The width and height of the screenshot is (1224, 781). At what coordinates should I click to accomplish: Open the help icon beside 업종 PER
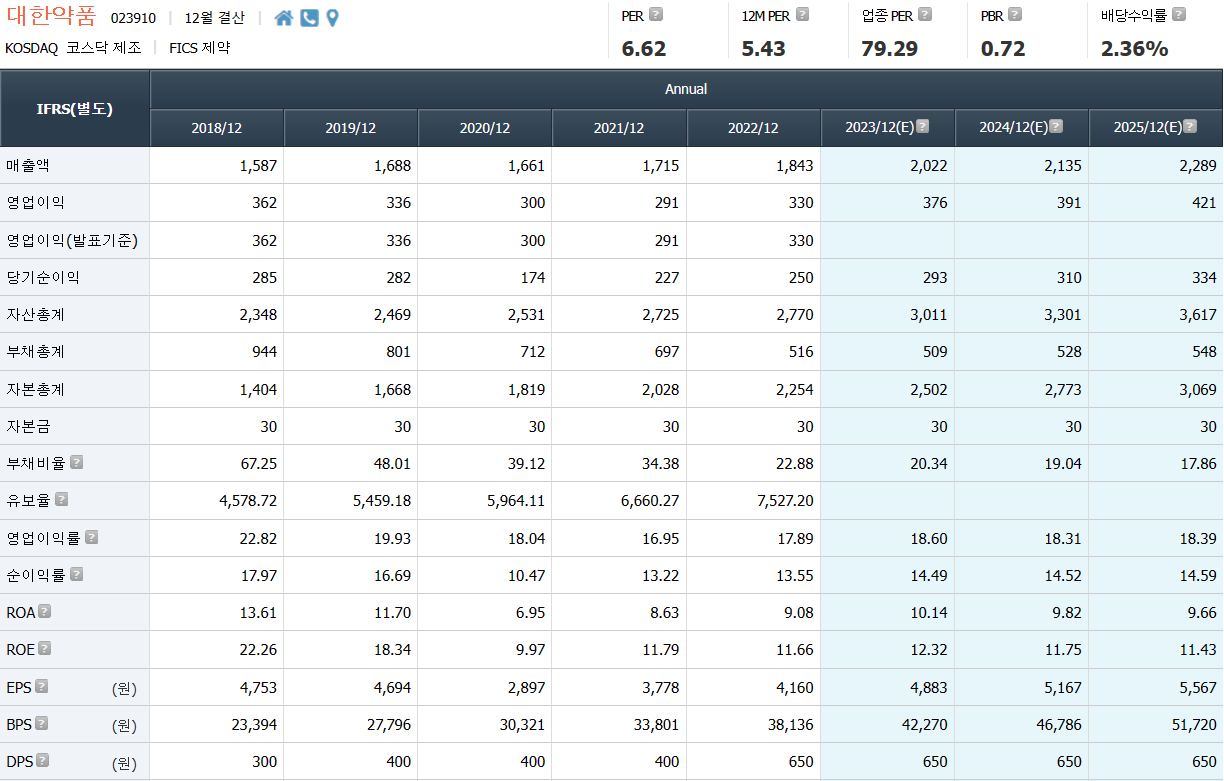coord(925,15)
